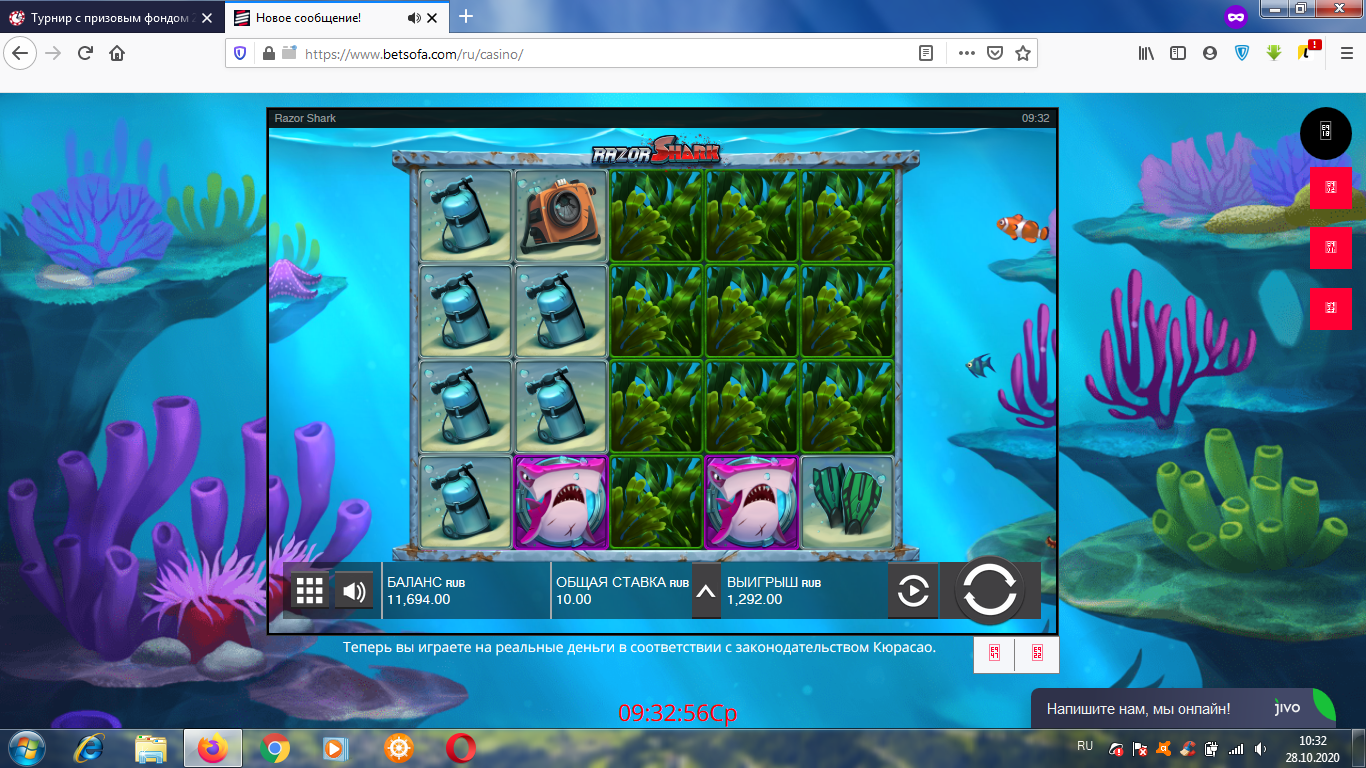Image resolution: width=1366 pixels, height=768 pixels.
Task: Switch to the 'Турнир с призовым фондом' tab
Action: pos(111,18)
